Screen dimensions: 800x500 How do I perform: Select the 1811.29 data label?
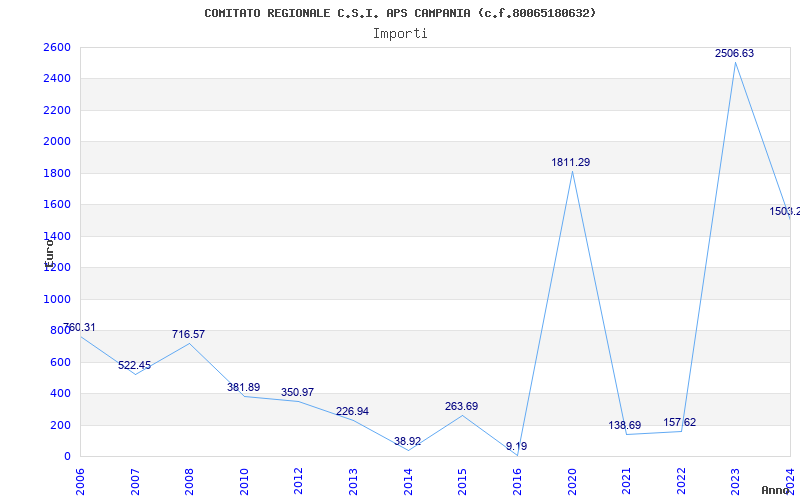571,162
